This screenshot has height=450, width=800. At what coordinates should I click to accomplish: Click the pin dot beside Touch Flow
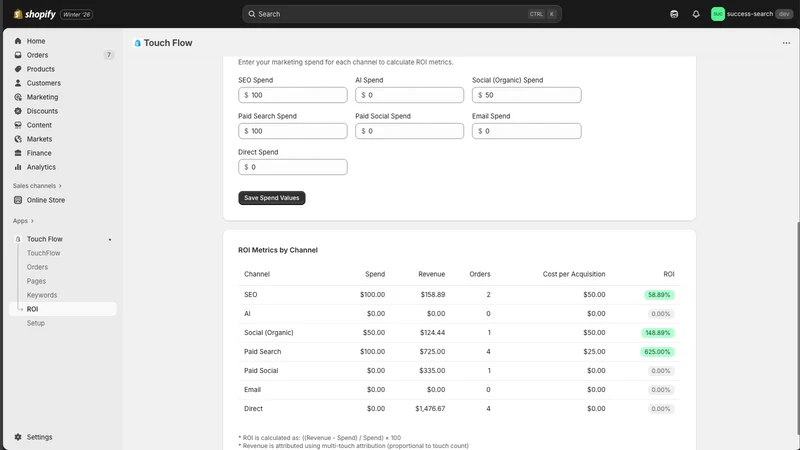(x=110, y=240)
